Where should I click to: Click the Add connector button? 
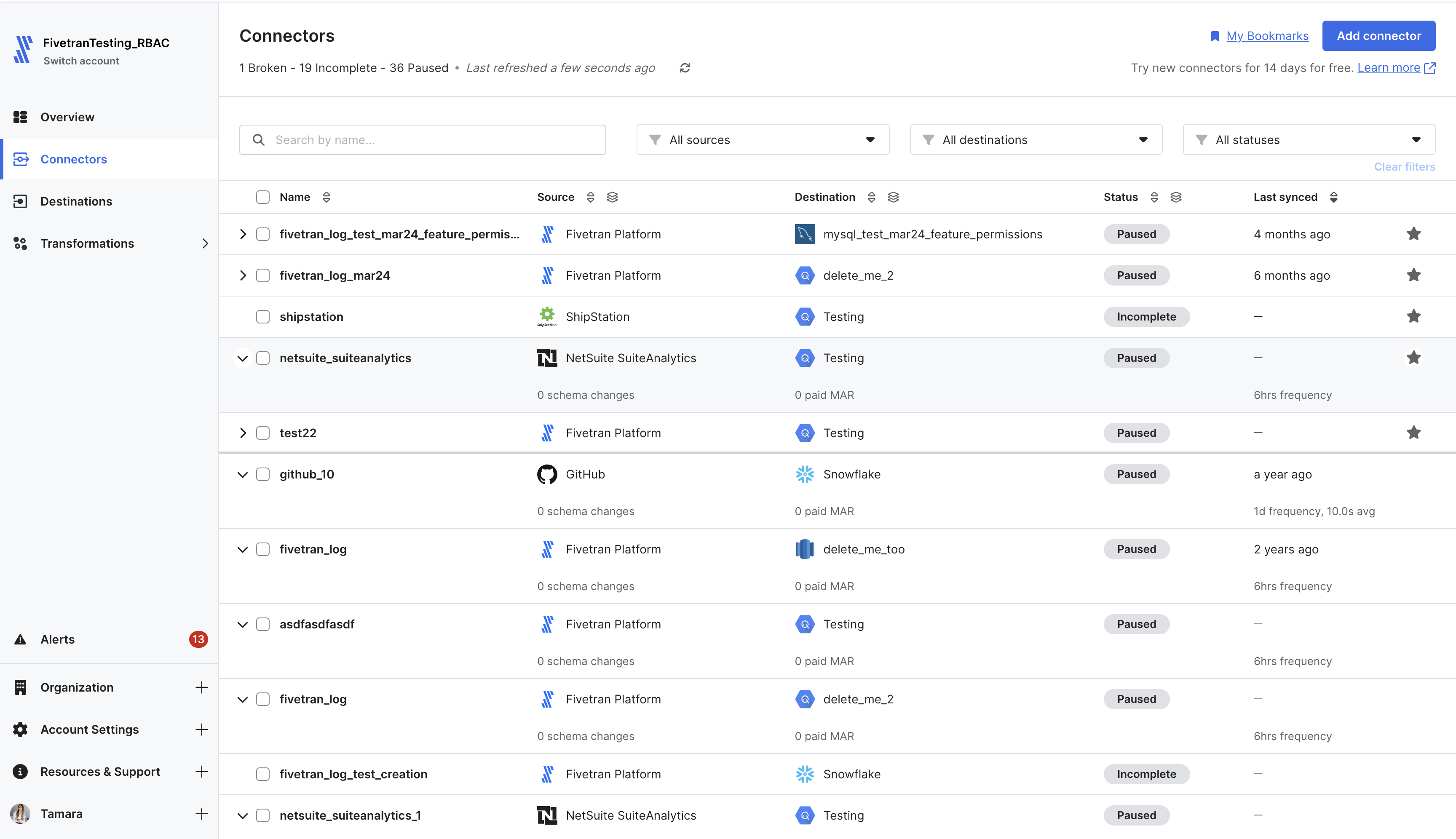pos(1379,35)
